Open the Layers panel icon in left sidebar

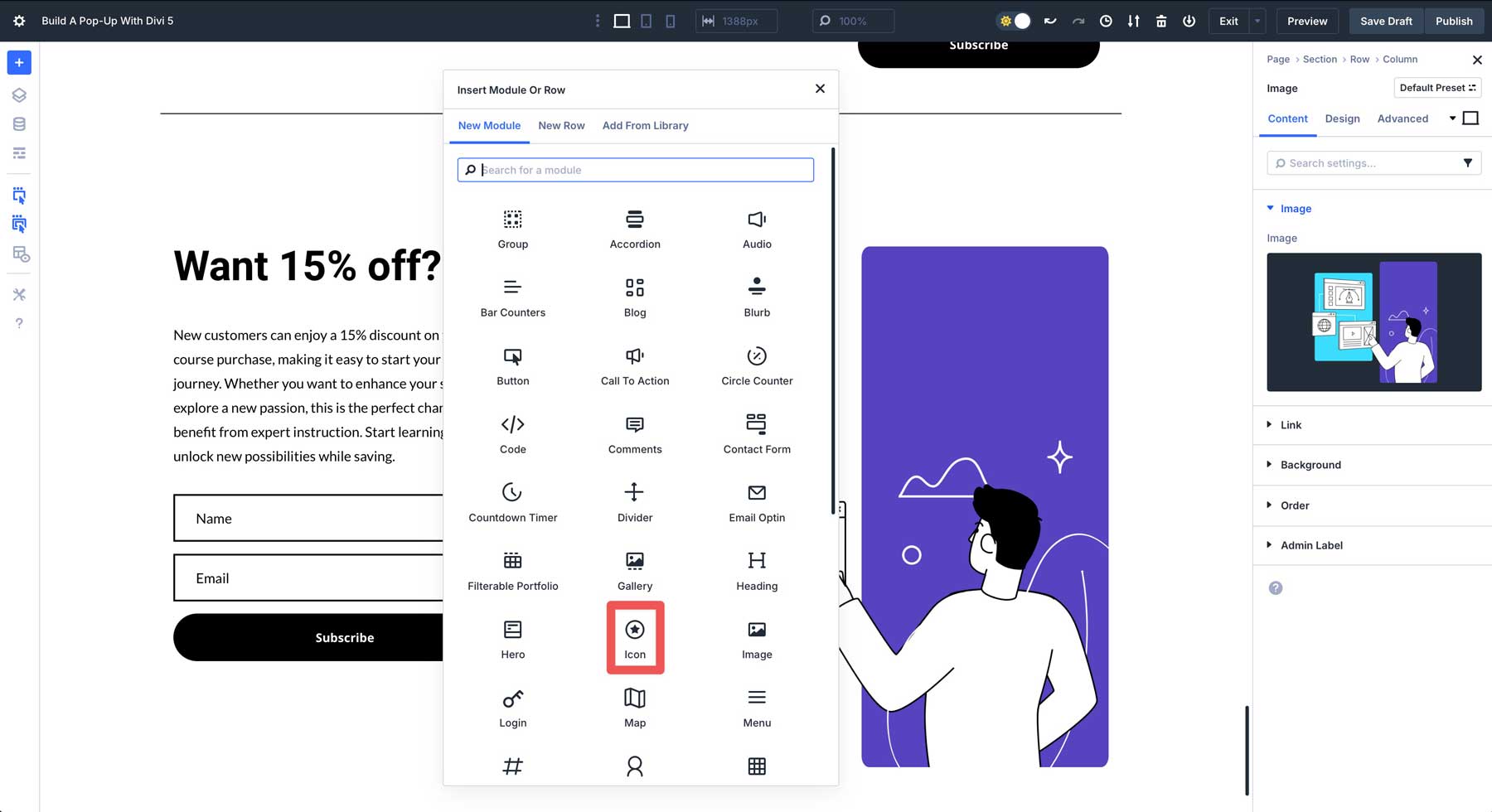tap(18, 94)
